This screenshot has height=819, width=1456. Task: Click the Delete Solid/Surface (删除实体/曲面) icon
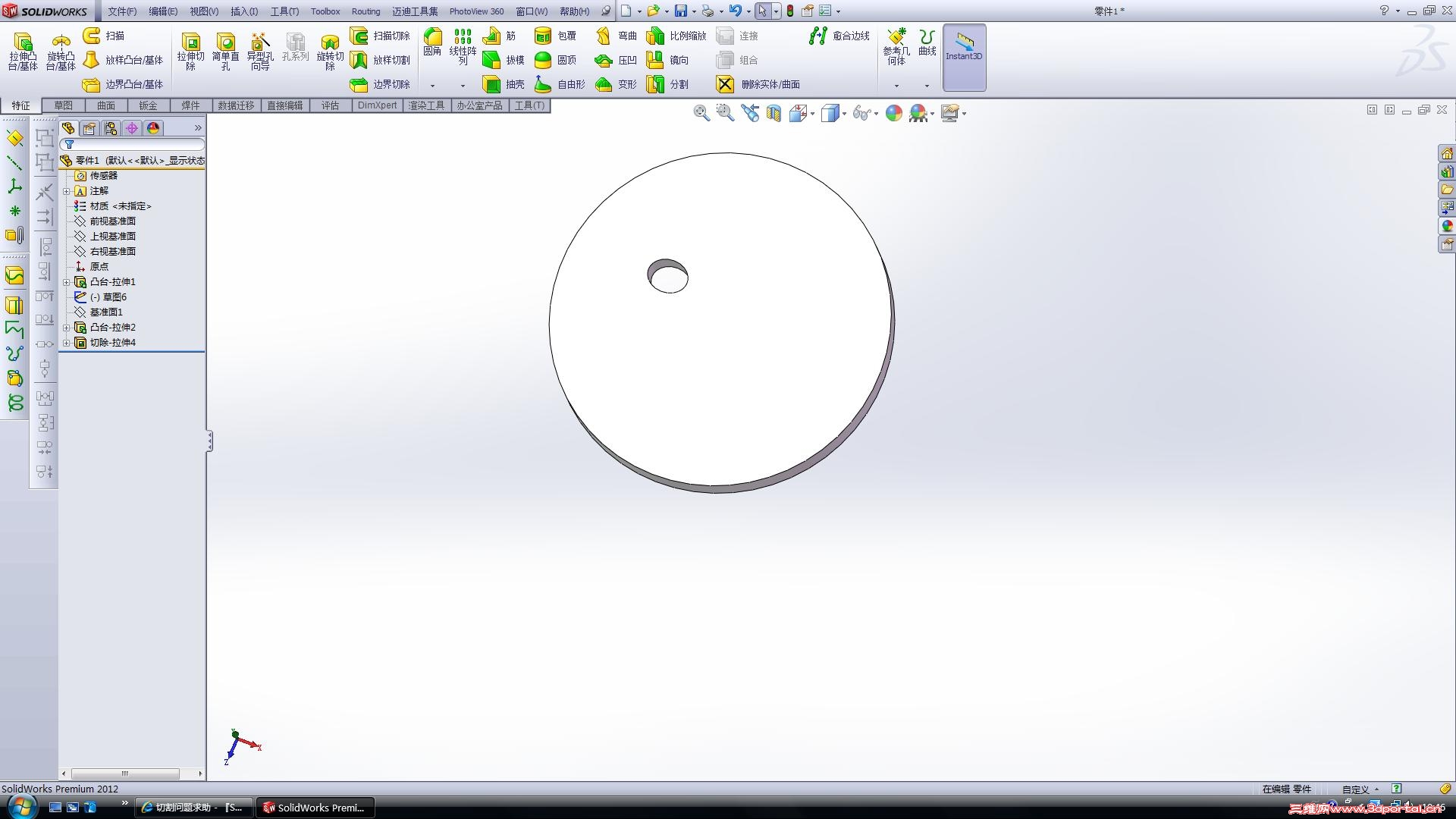coord(726,84)
